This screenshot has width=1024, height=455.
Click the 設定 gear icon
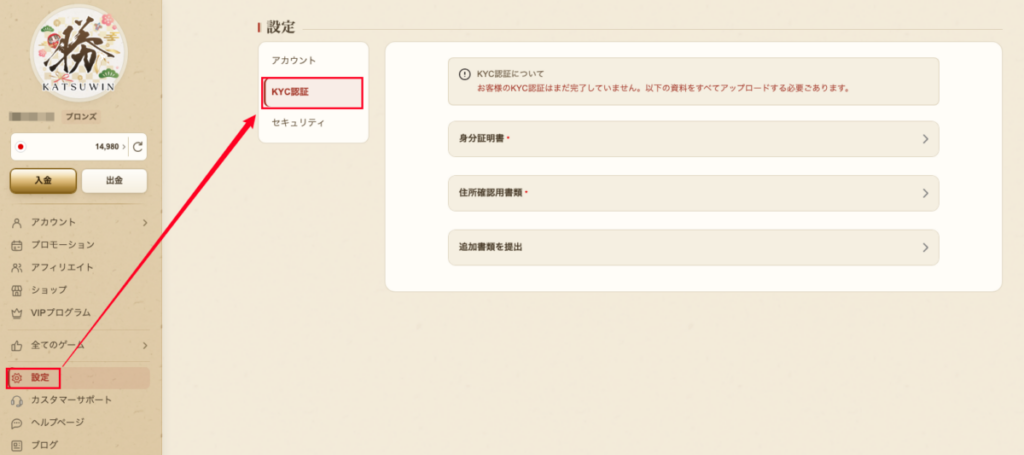point(17,377)
